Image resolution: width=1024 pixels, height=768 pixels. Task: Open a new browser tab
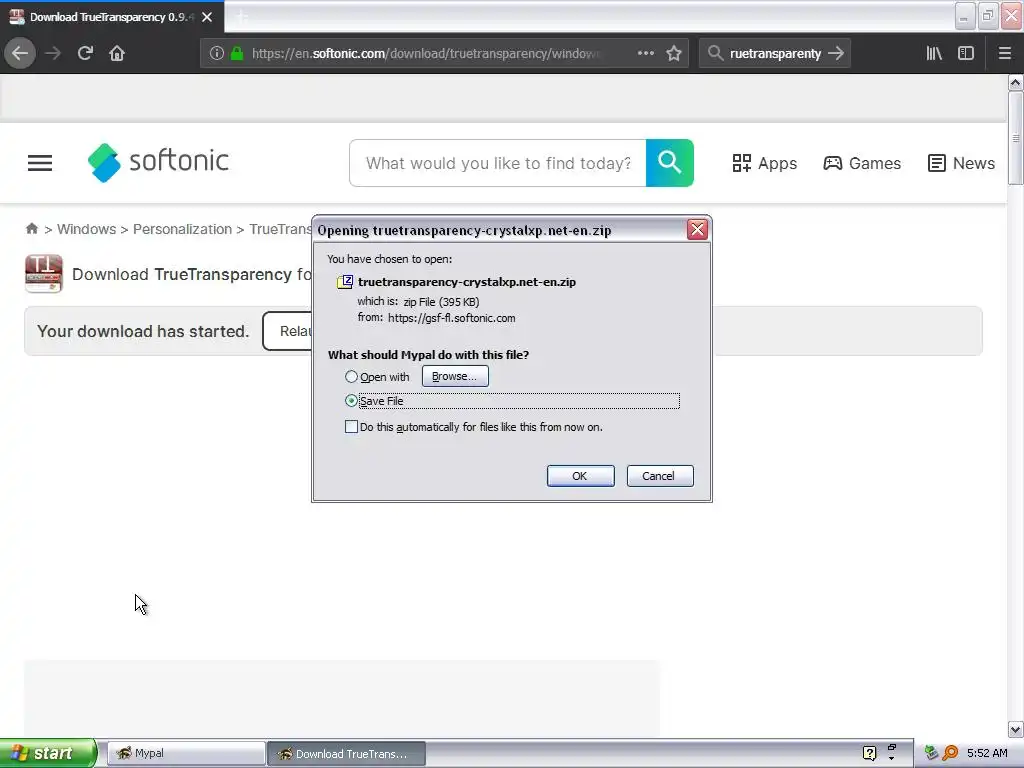click(242, 17)
